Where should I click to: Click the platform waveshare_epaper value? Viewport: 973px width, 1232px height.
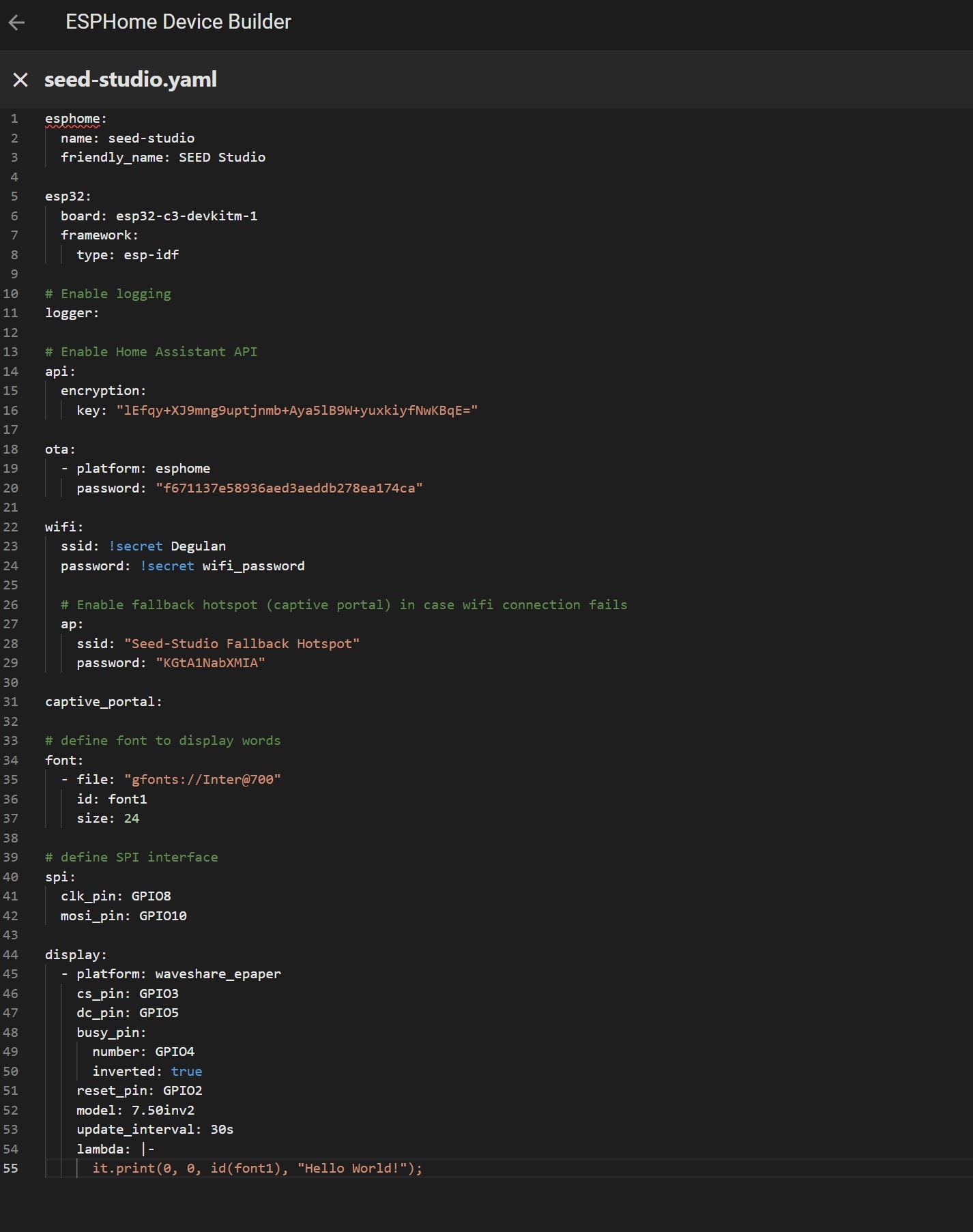tap(218, 974)
